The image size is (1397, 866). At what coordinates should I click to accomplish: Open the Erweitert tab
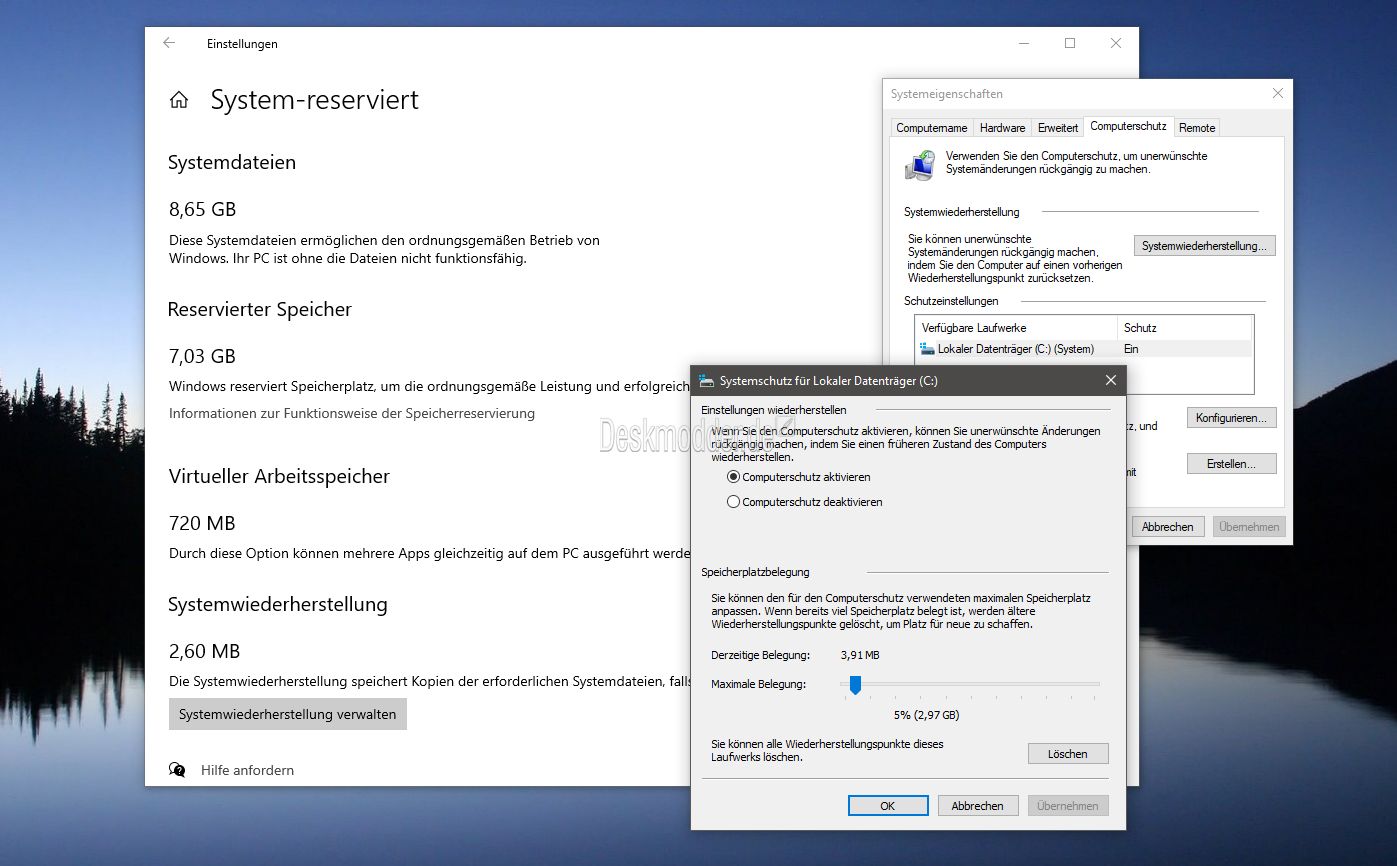click(1057, 128)
